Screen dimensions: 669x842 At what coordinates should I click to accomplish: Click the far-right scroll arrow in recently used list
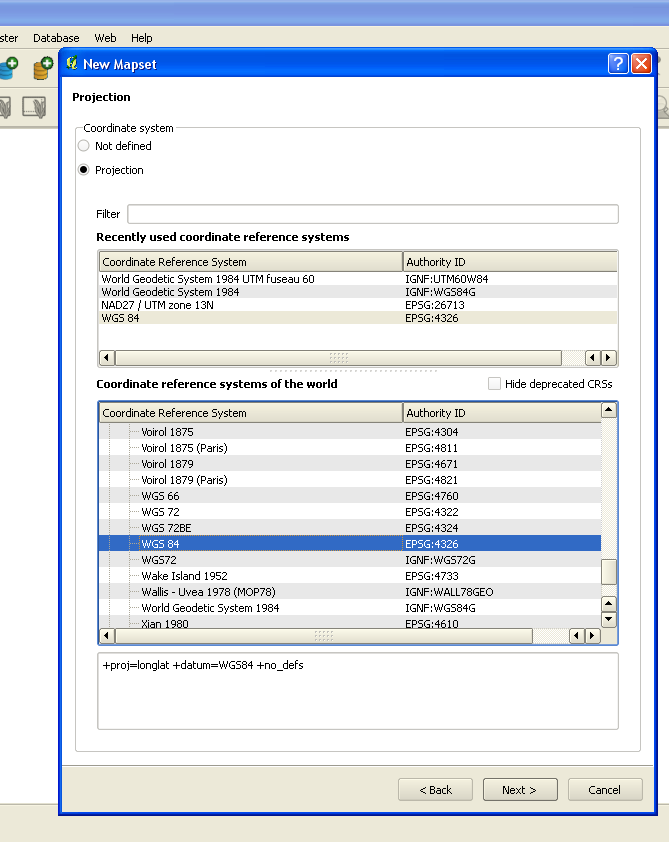pyautogui.click(x=608, y=358)
